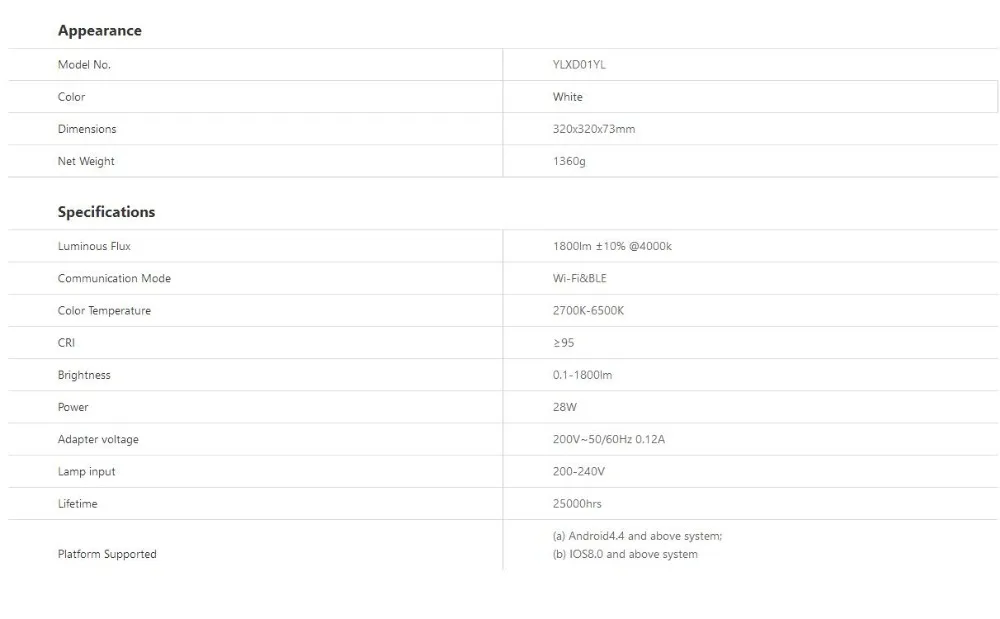
Task: Click the 1360g net weight value
Action: click(569, 161)
